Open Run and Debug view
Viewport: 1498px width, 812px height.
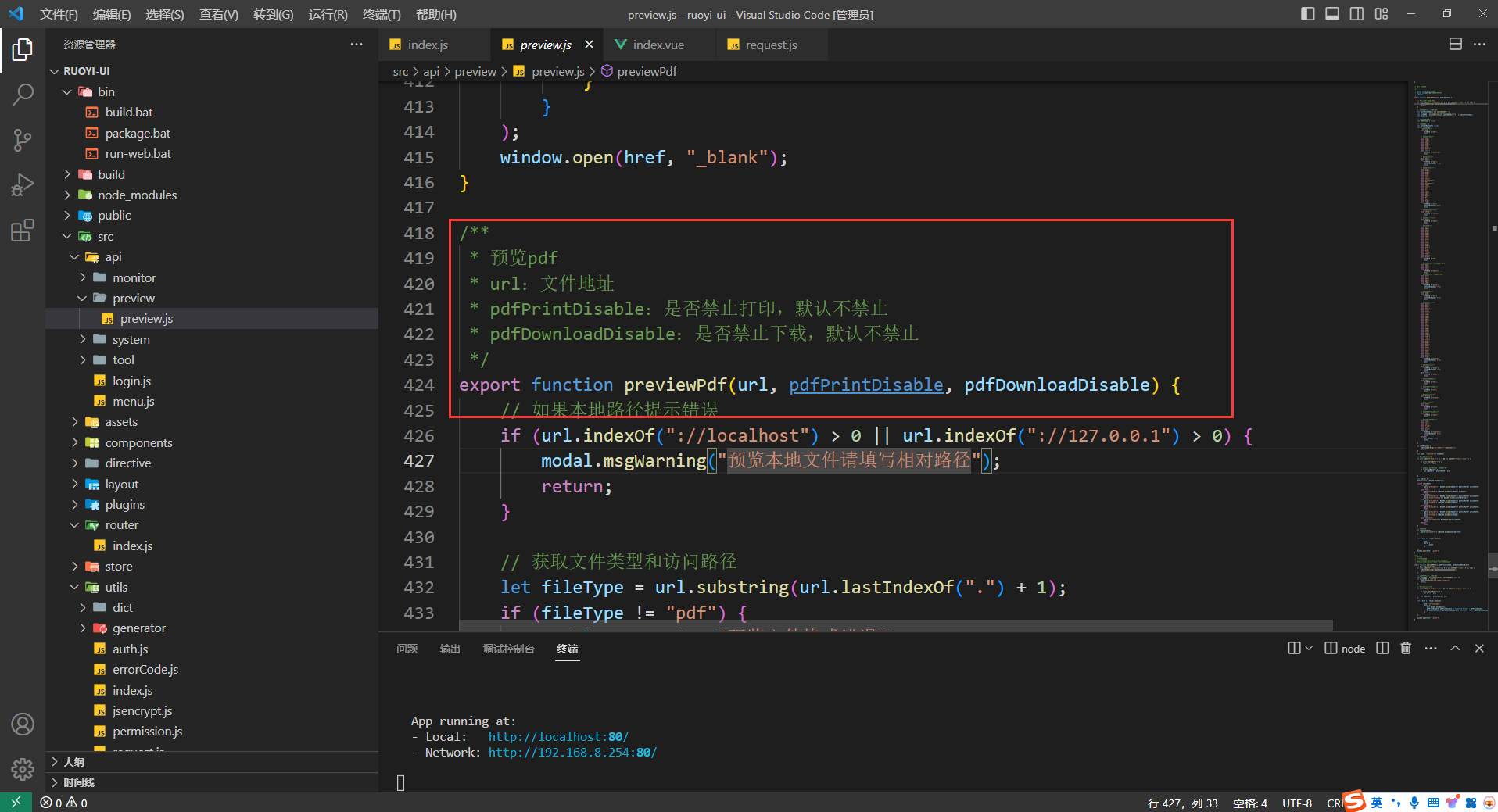click(x=23, y=185)
